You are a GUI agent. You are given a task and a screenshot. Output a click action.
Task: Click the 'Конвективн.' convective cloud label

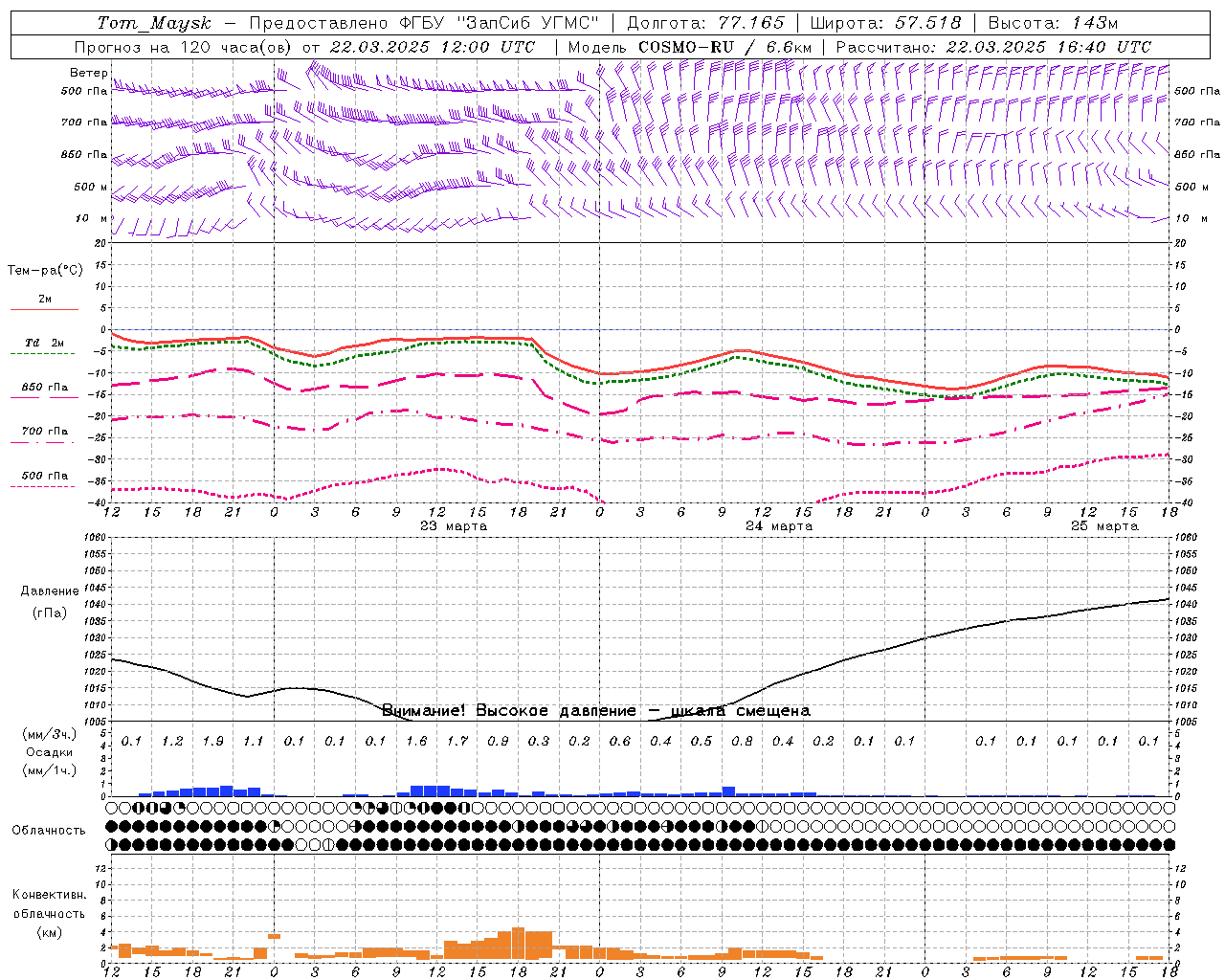pyautogui.click(x=49, y=895)
